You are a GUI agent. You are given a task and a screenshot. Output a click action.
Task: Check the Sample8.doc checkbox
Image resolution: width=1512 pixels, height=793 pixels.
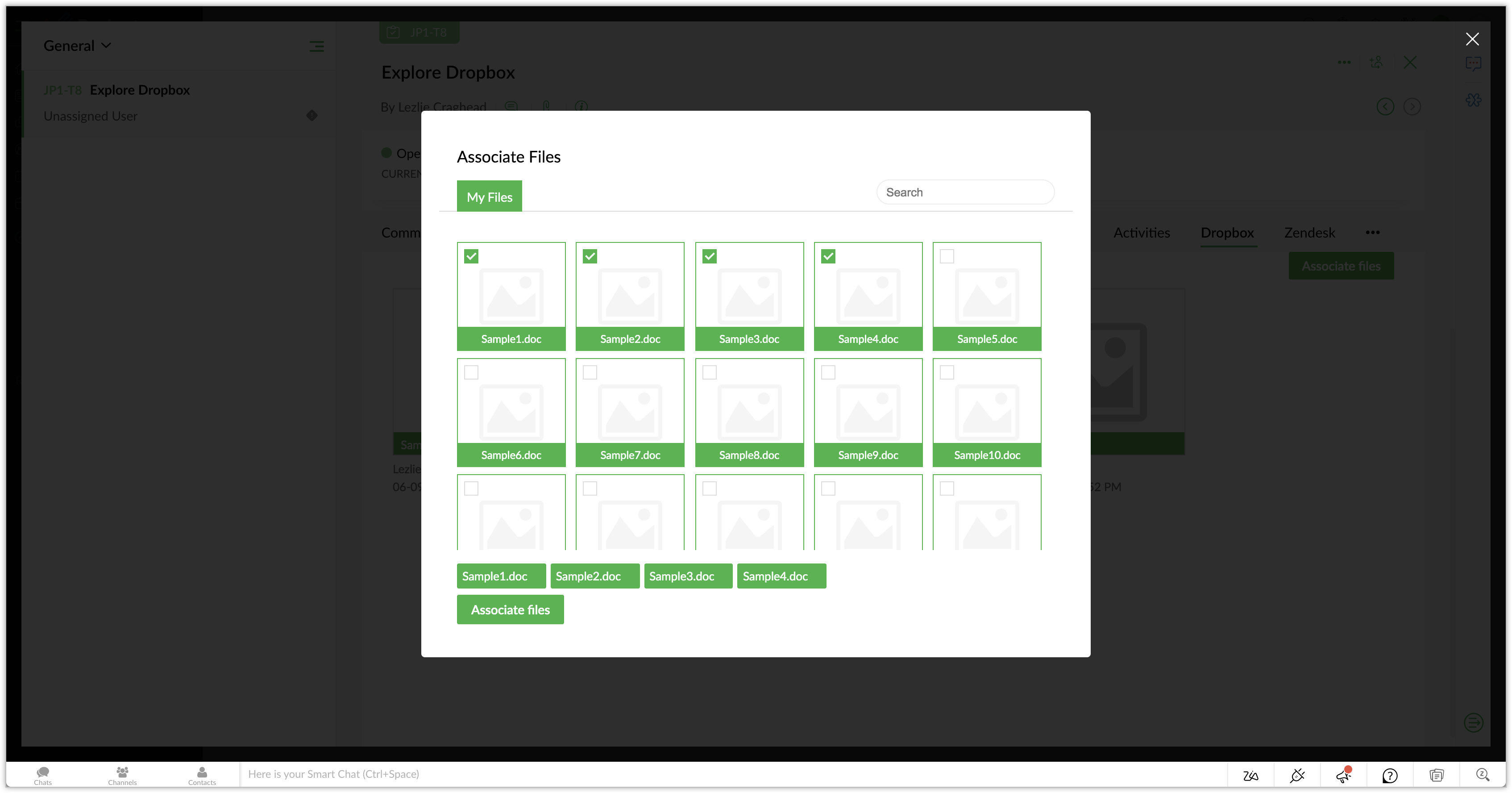709,372
